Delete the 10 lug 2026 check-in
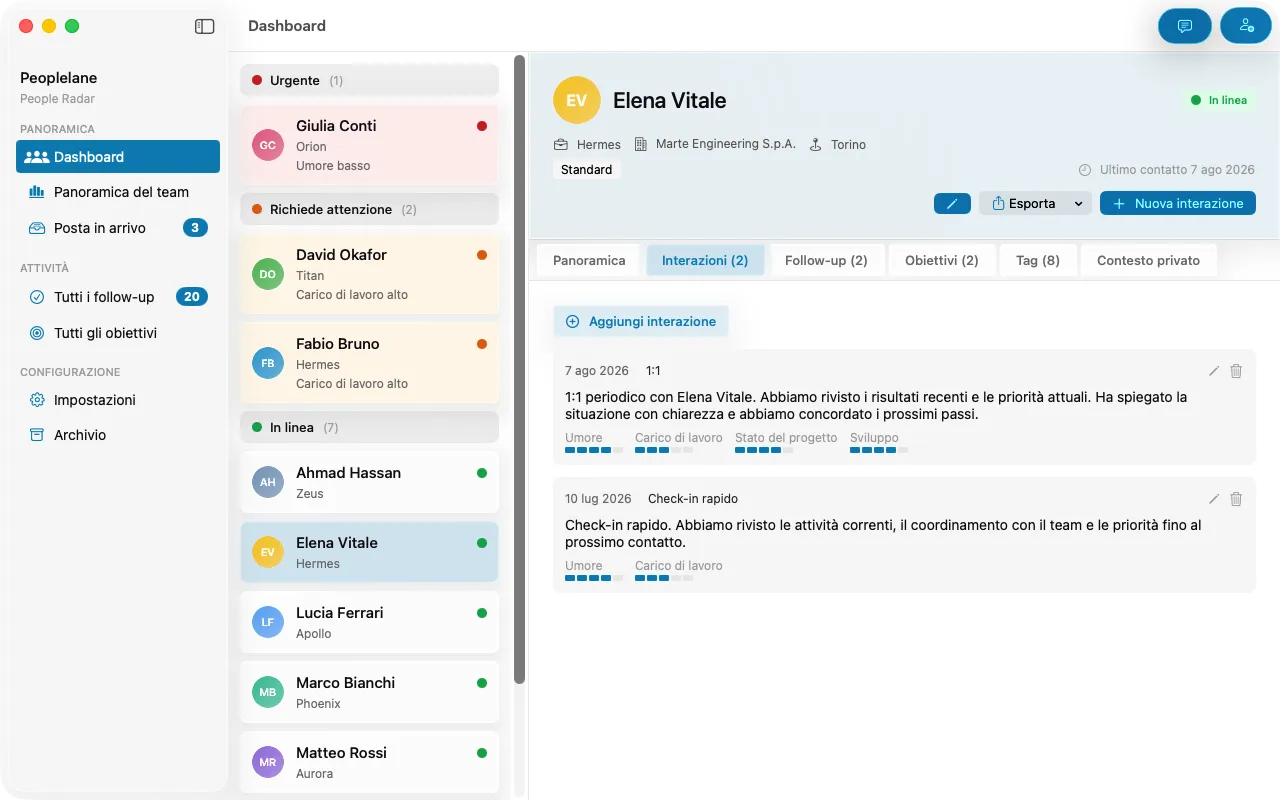Screen dimensions: 1280x800 (1236, 499)
